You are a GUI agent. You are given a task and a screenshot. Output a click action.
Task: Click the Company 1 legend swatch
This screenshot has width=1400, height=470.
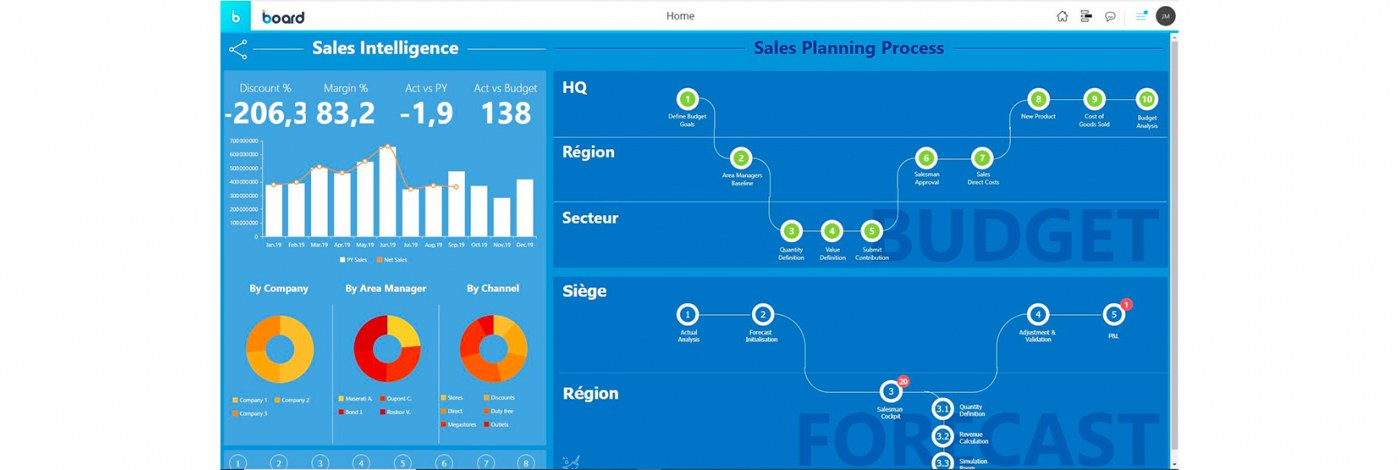pos(235,400)
